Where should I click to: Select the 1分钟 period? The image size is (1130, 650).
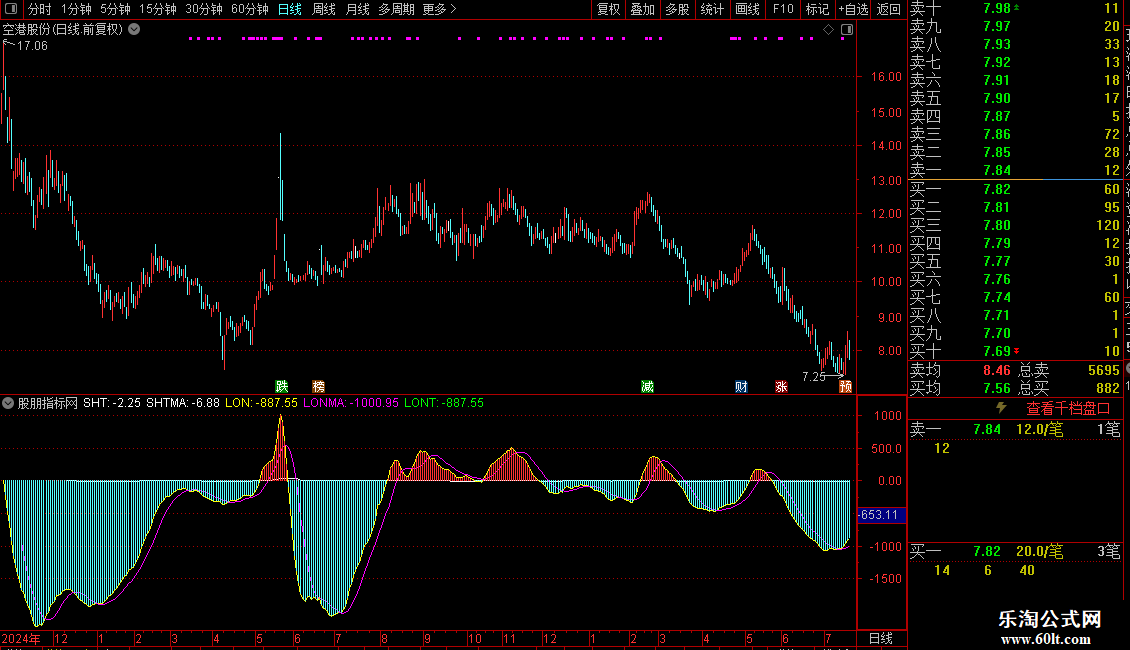tap(76, 9)
